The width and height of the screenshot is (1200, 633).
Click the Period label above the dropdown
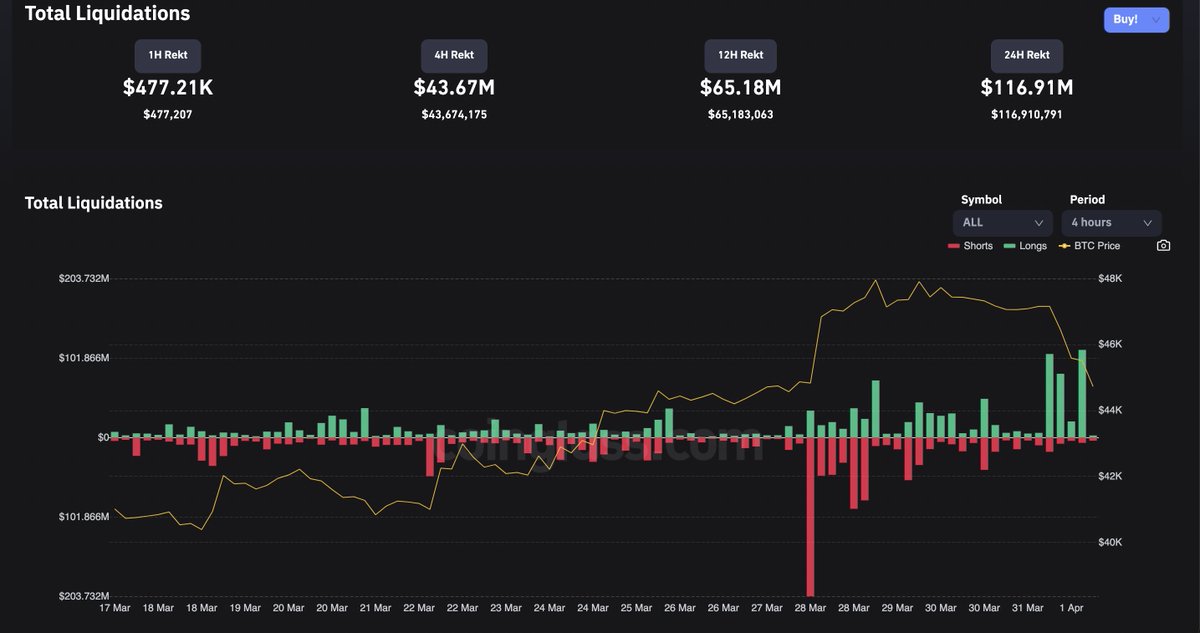pos(1087,200)
